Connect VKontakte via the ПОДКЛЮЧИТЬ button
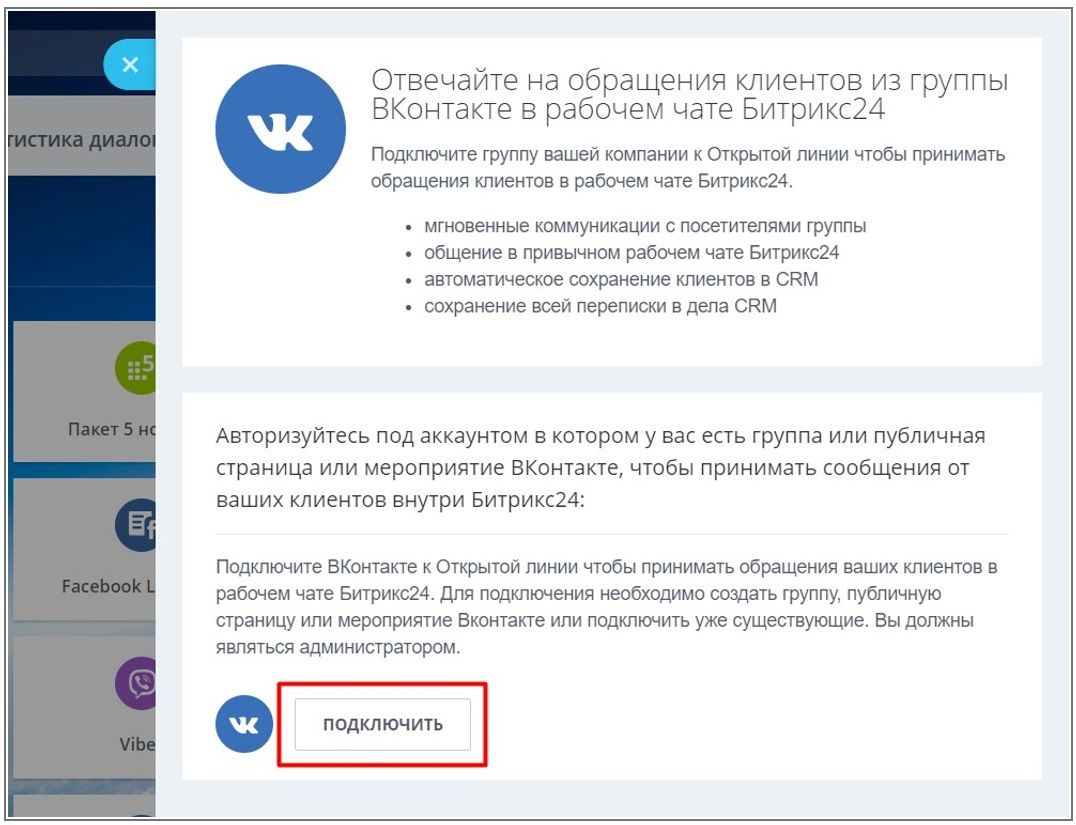 [383, 724]
